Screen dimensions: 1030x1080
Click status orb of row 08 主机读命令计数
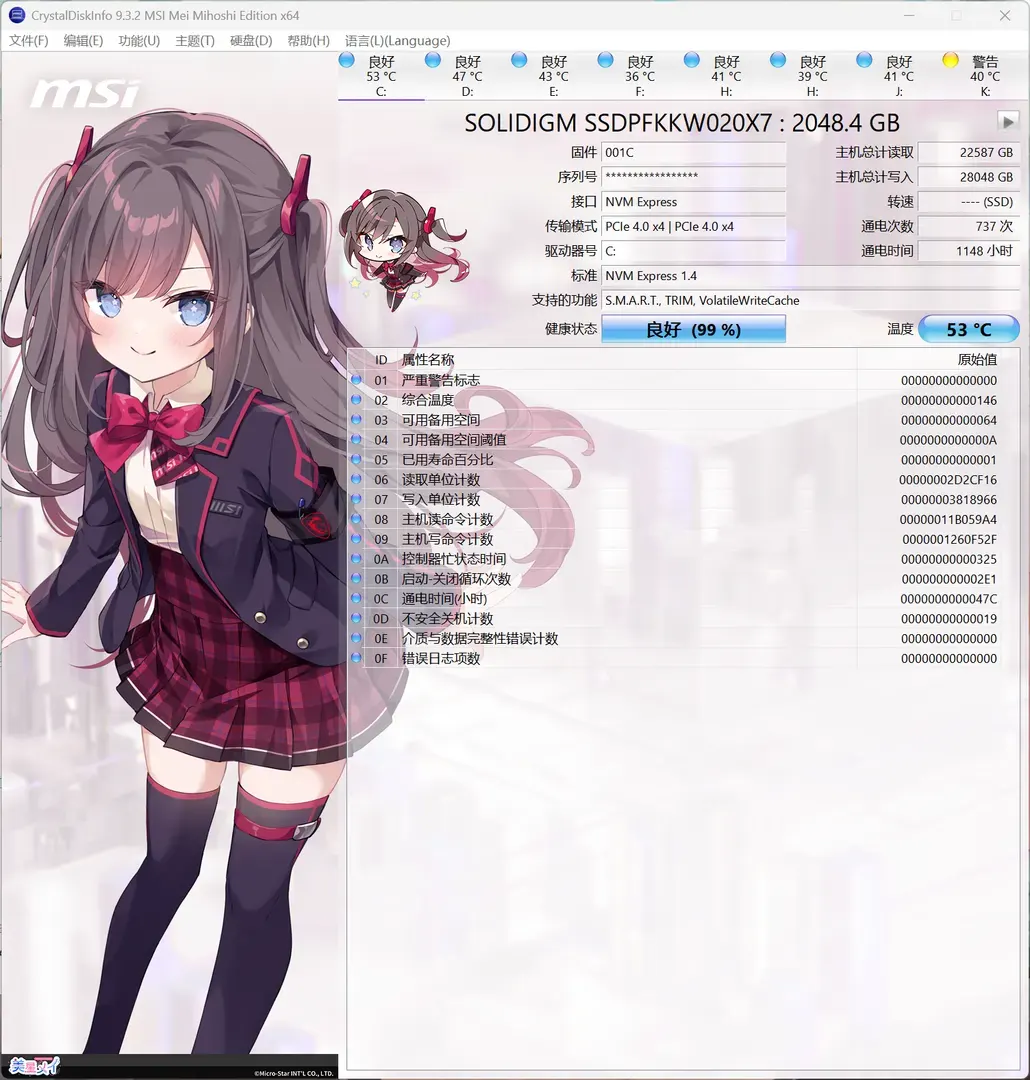[x=356, y=519]
